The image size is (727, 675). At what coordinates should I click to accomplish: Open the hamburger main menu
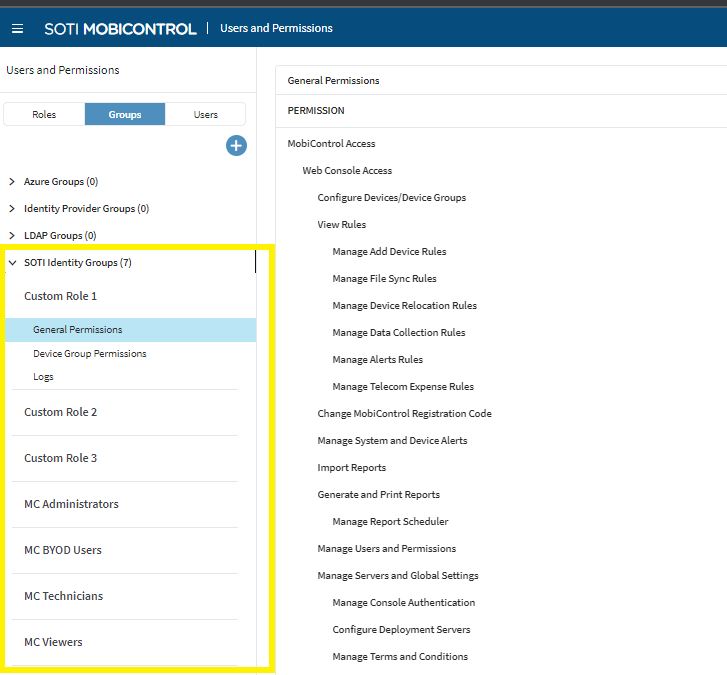[x=17, y=29]
